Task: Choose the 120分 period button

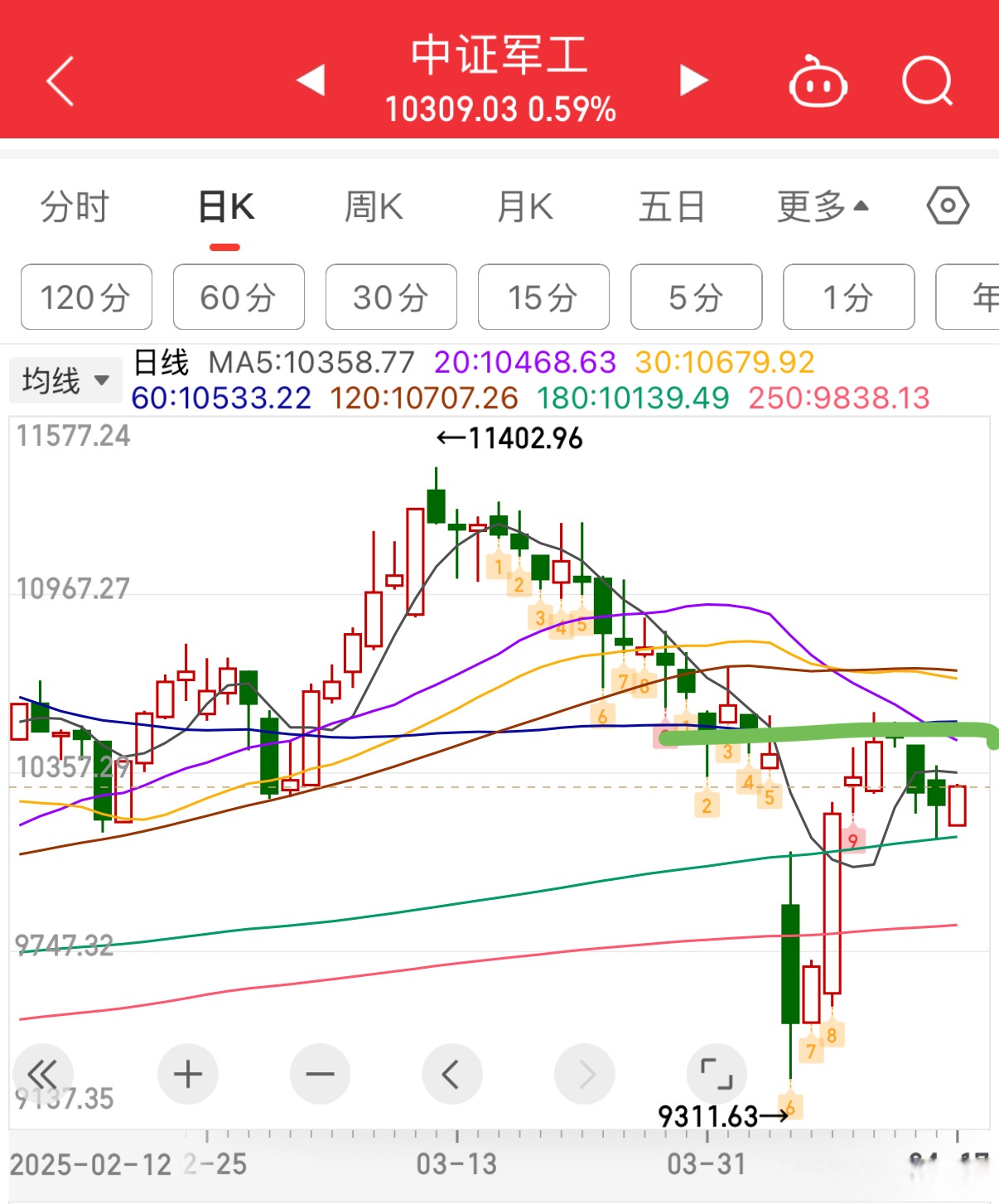Action: 86,297
